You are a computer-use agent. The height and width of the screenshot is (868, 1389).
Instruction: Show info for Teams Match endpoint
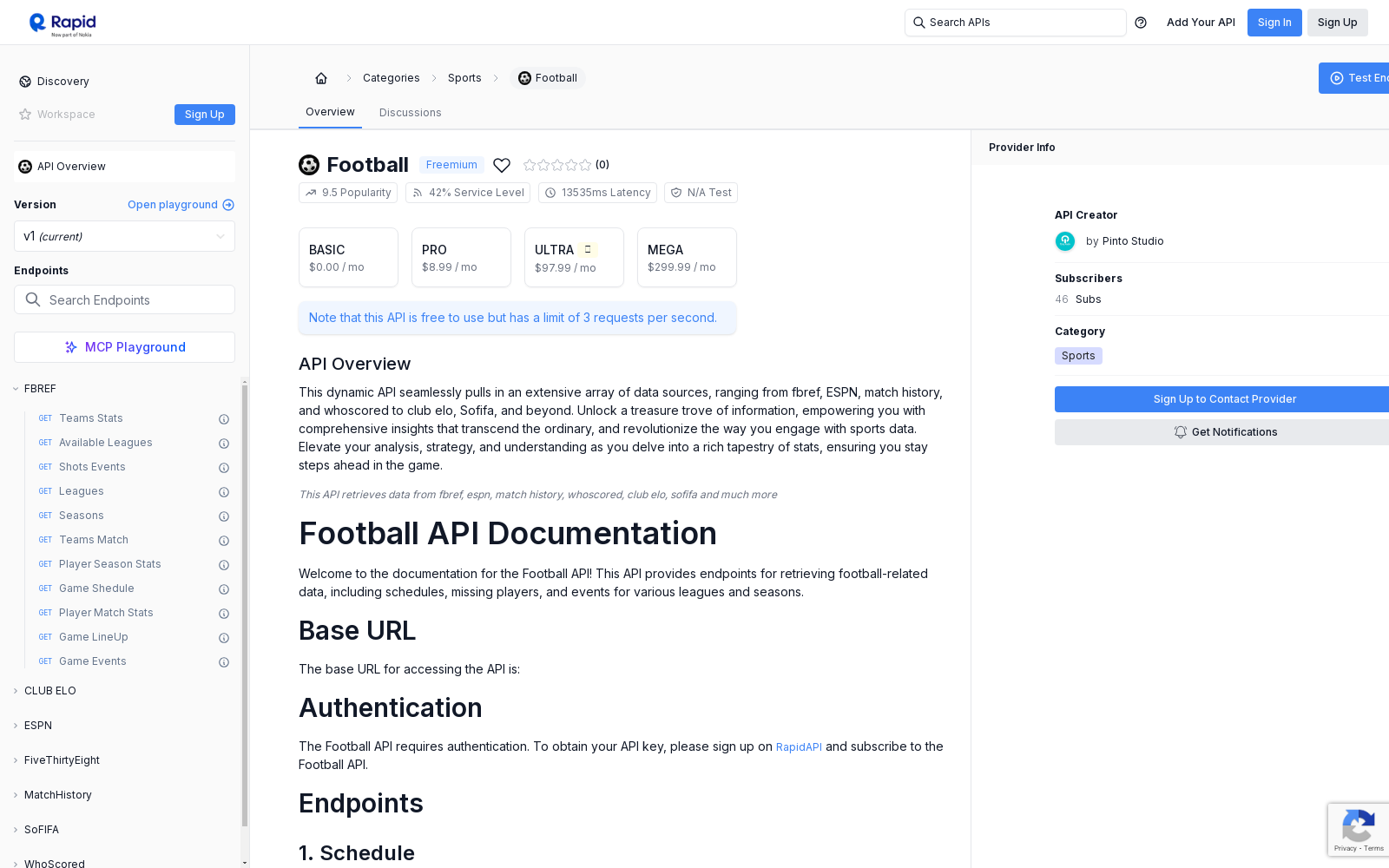(x=224, y=541)
